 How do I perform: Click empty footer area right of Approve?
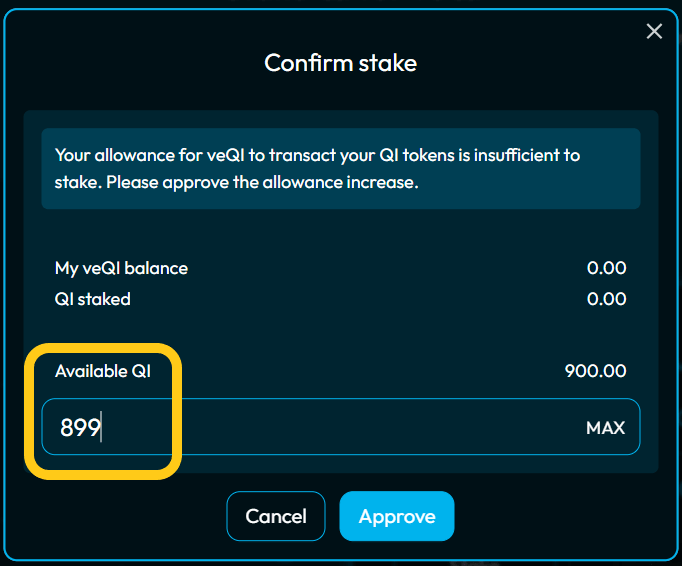[560, 516]
